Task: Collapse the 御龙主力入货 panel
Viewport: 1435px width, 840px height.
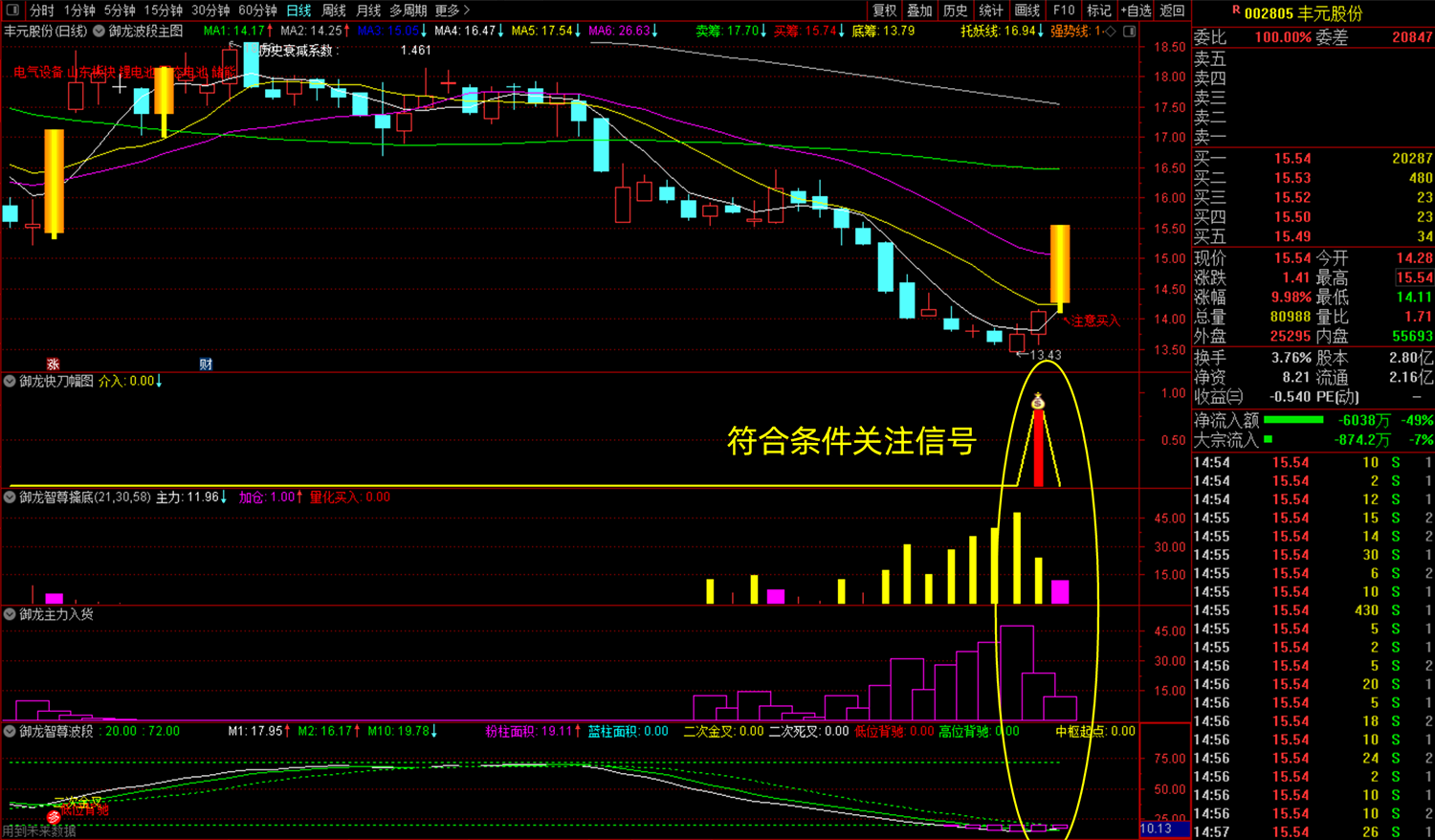Action: [8, 615]
